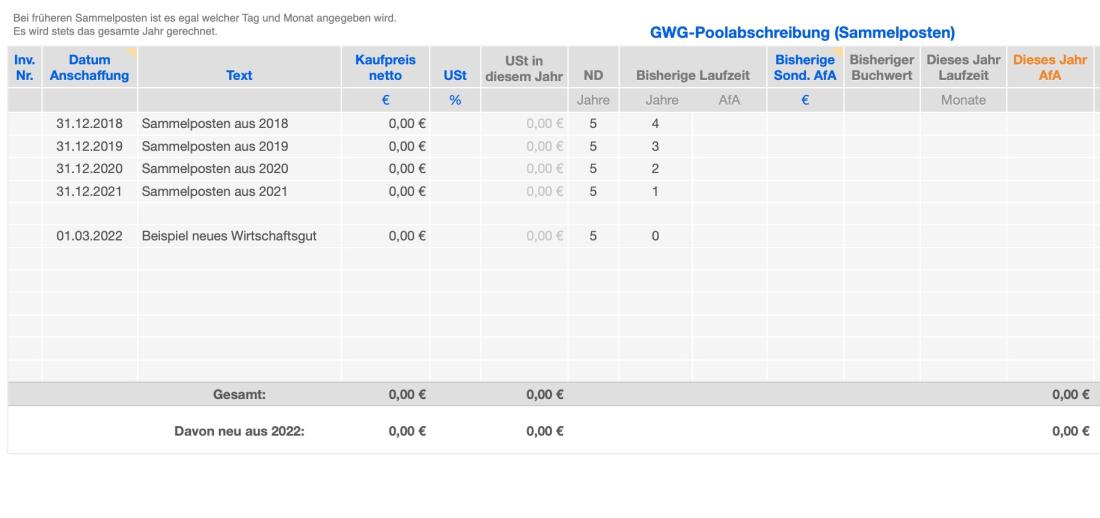Click the 'Datum Anschaffung' column header
The width and height of the screenshot is (1100, 518).
pyautogui.click(x=89, y=68)
